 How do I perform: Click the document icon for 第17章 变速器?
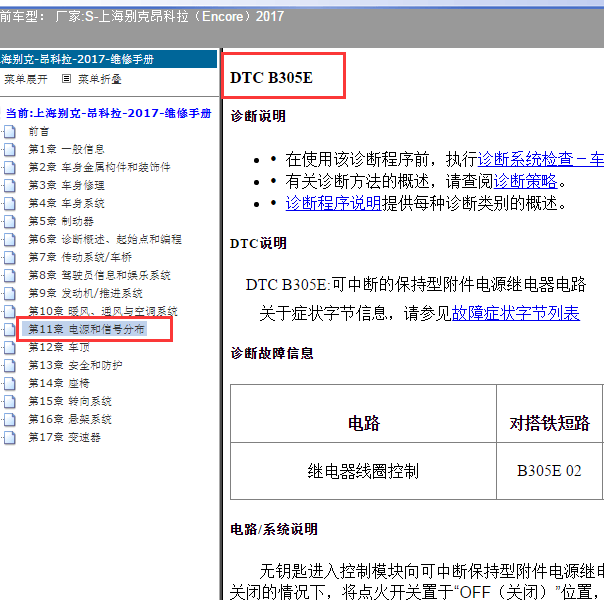pos(10,437)
